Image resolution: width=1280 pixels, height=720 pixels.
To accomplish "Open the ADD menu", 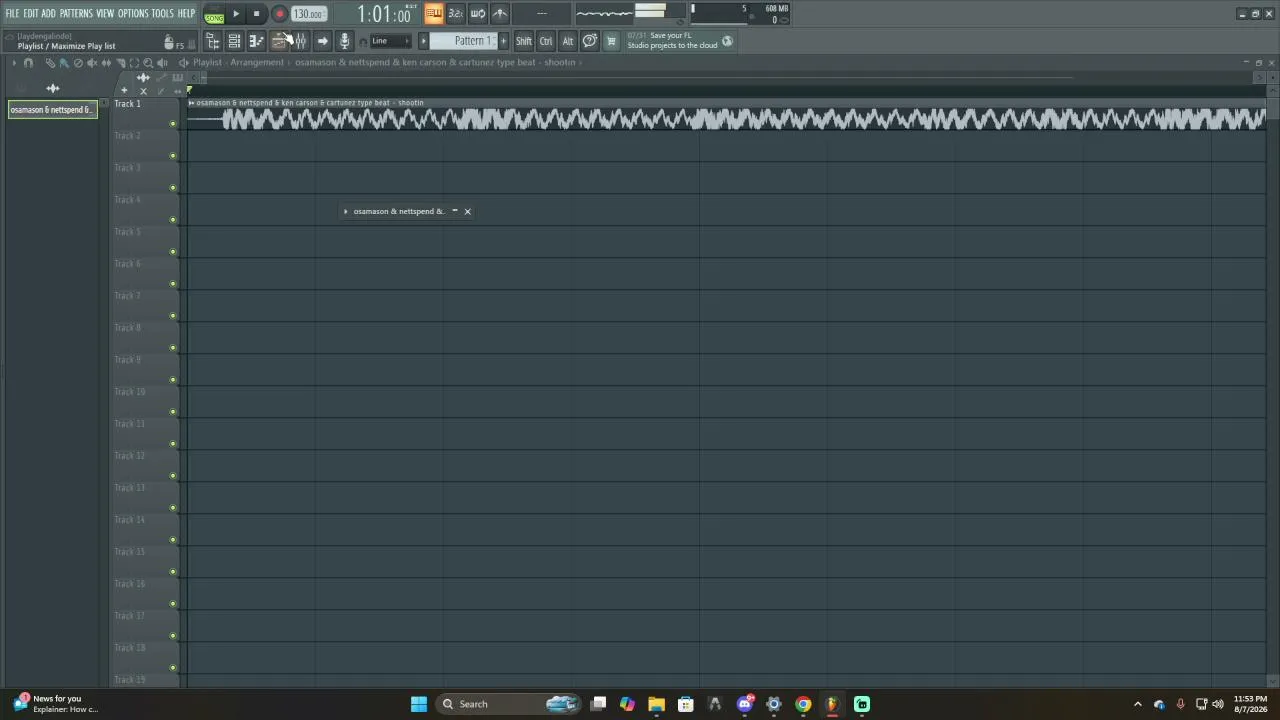I will pyautogui.click(x=48, y=13).
